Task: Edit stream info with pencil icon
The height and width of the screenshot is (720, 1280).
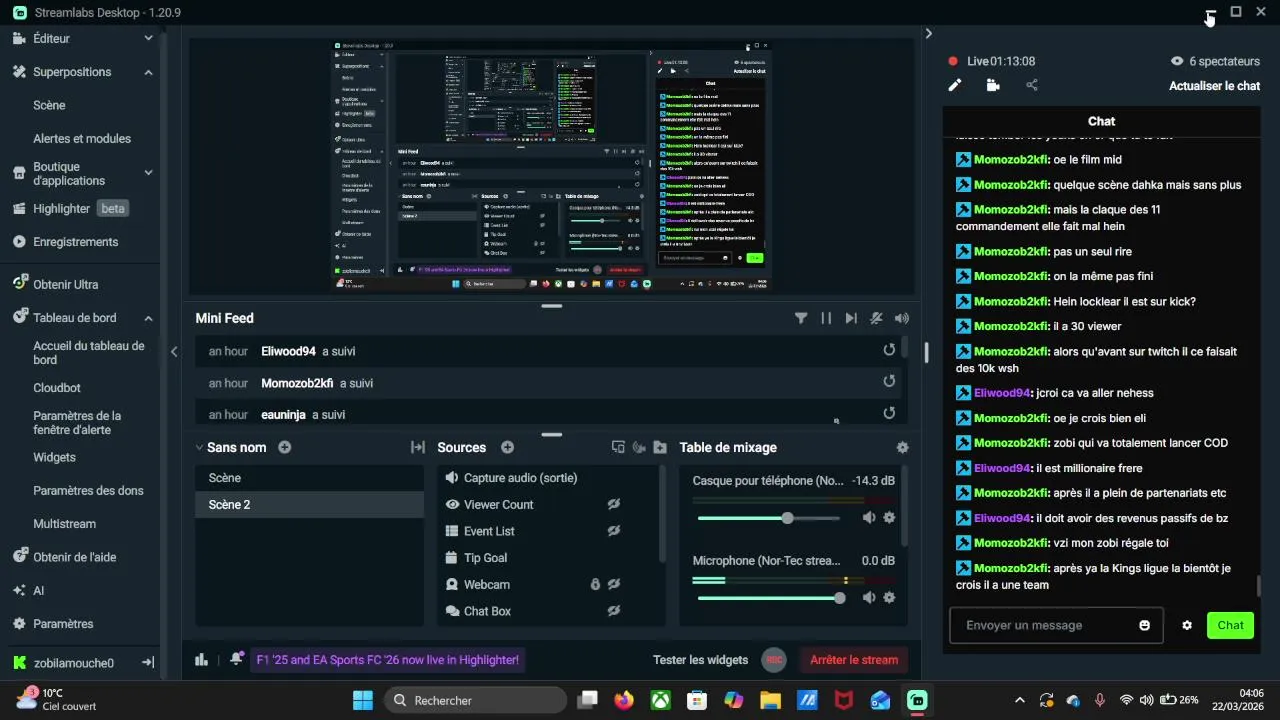Action: point(955,85)
